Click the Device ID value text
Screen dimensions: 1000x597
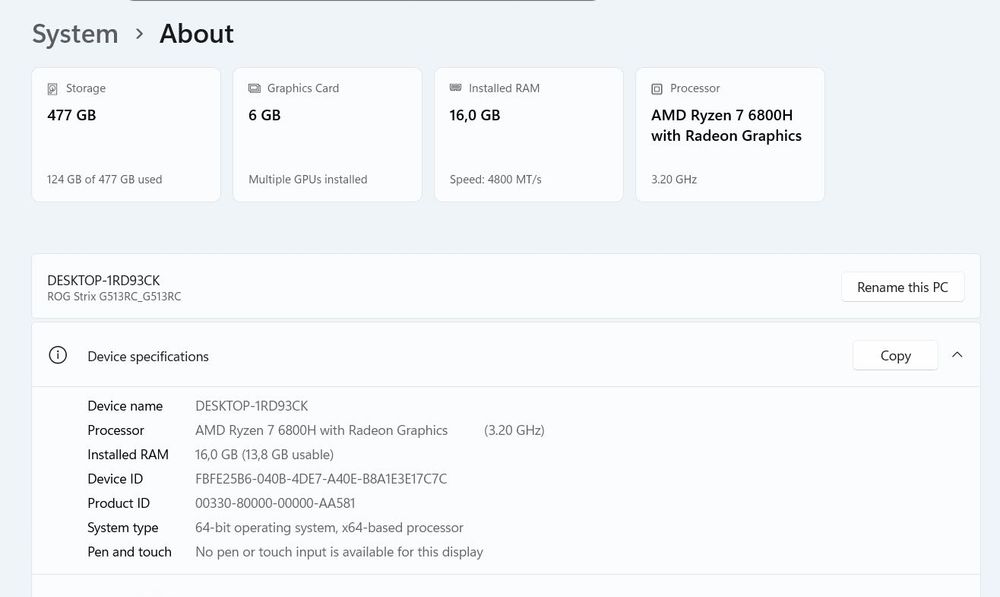pos(321,479)
